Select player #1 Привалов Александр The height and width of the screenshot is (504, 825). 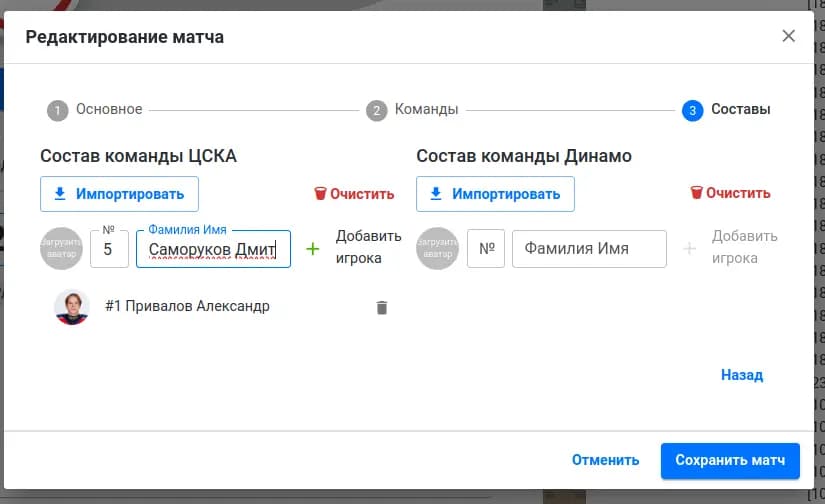pyautogui.click(x=187, y=306)
